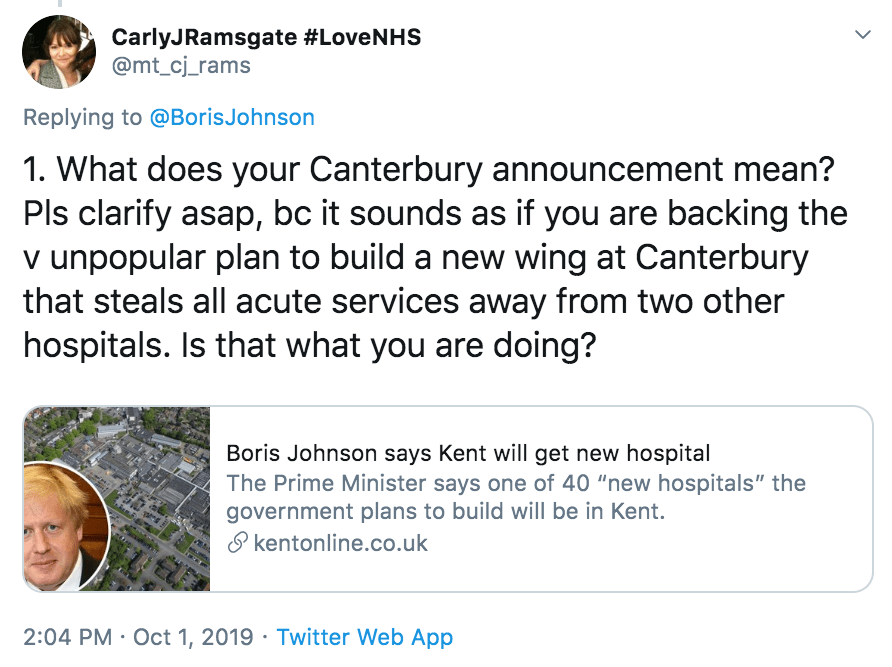
Task: Click the tweet author's profile avatar
Action: click(x=58, y=53)
